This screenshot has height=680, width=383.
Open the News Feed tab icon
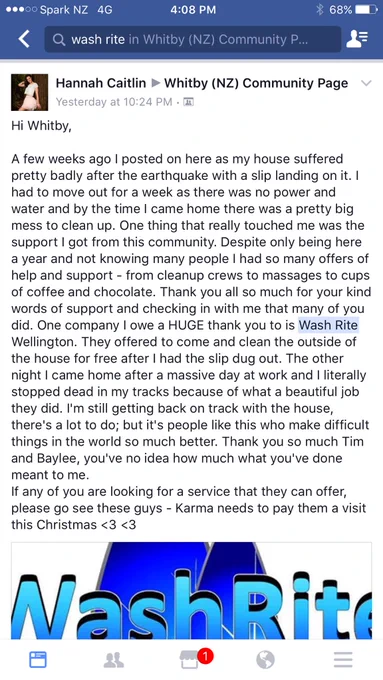(x=38, y=660)
